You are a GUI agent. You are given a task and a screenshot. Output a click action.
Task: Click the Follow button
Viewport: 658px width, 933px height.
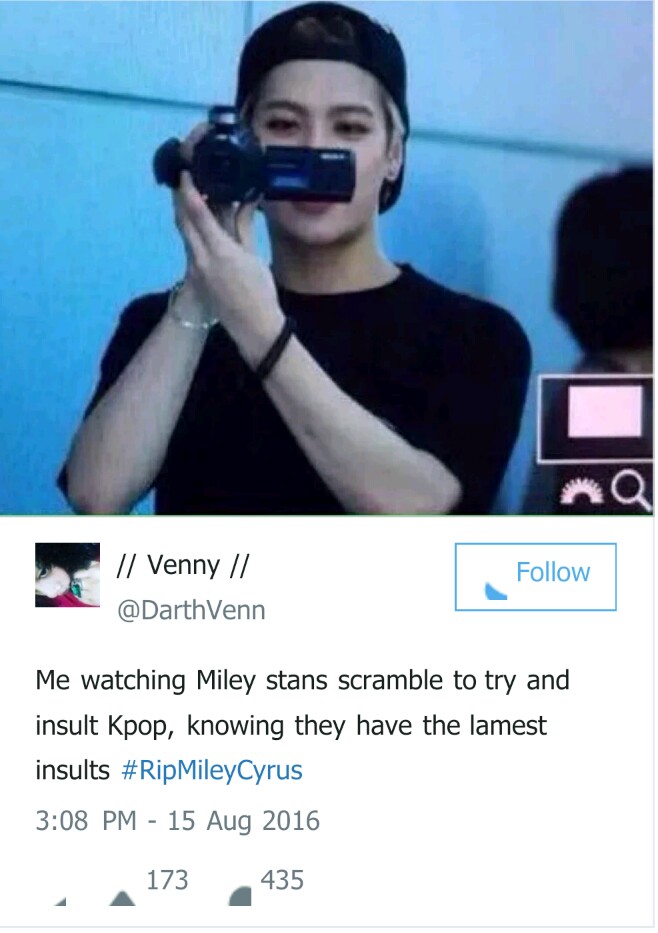coord(535,577)
